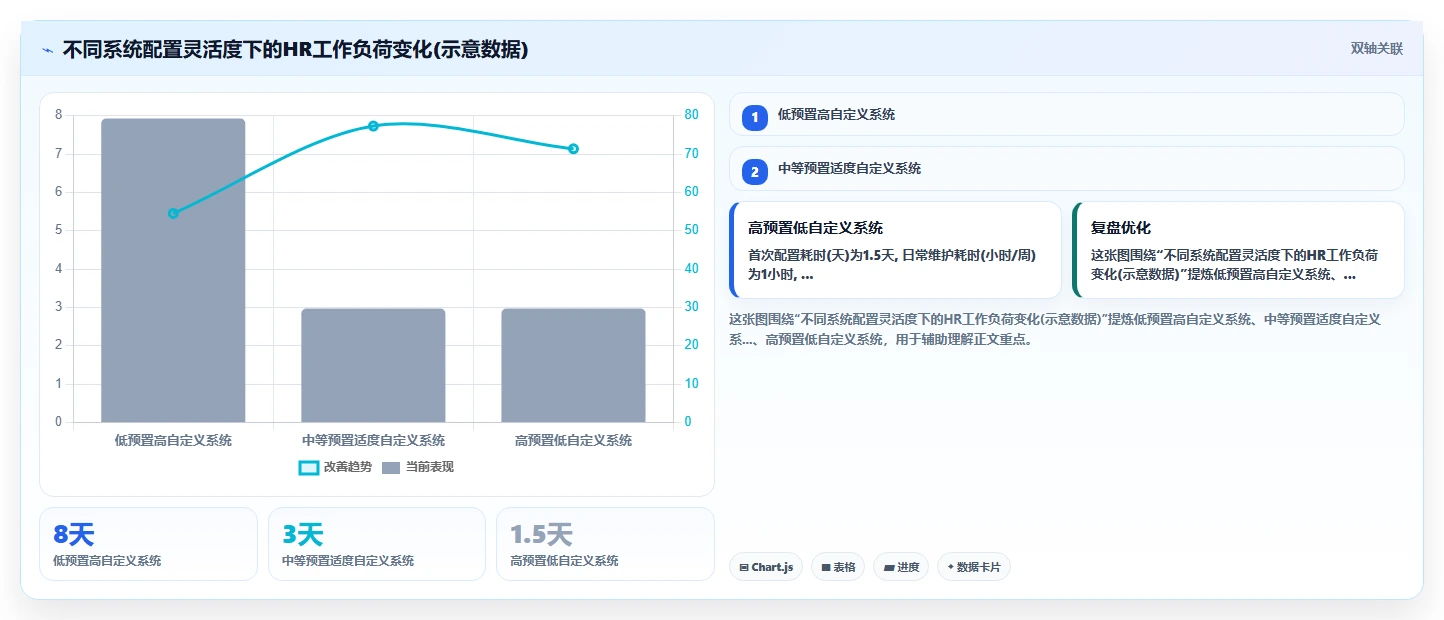Click the 数据卡片 tag

(974, 567)
